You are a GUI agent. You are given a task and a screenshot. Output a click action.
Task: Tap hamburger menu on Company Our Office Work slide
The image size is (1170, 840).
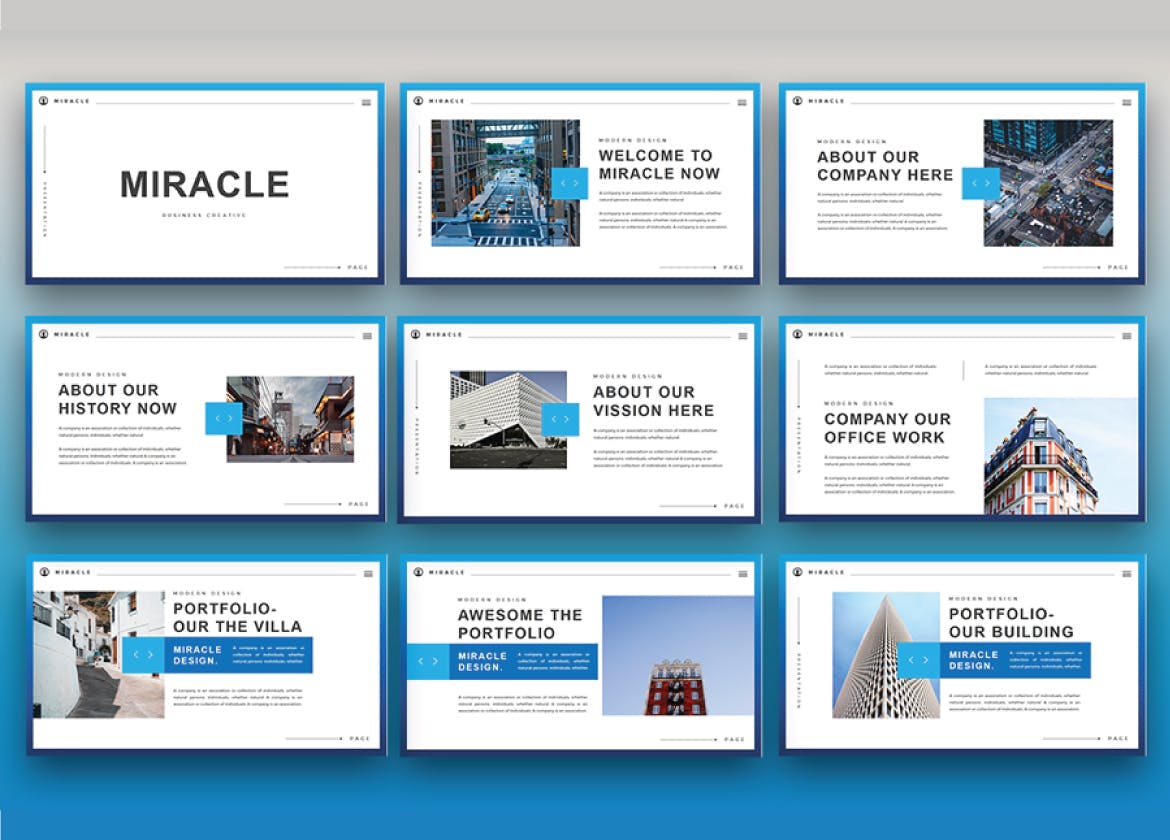(x=1127, y=336)
